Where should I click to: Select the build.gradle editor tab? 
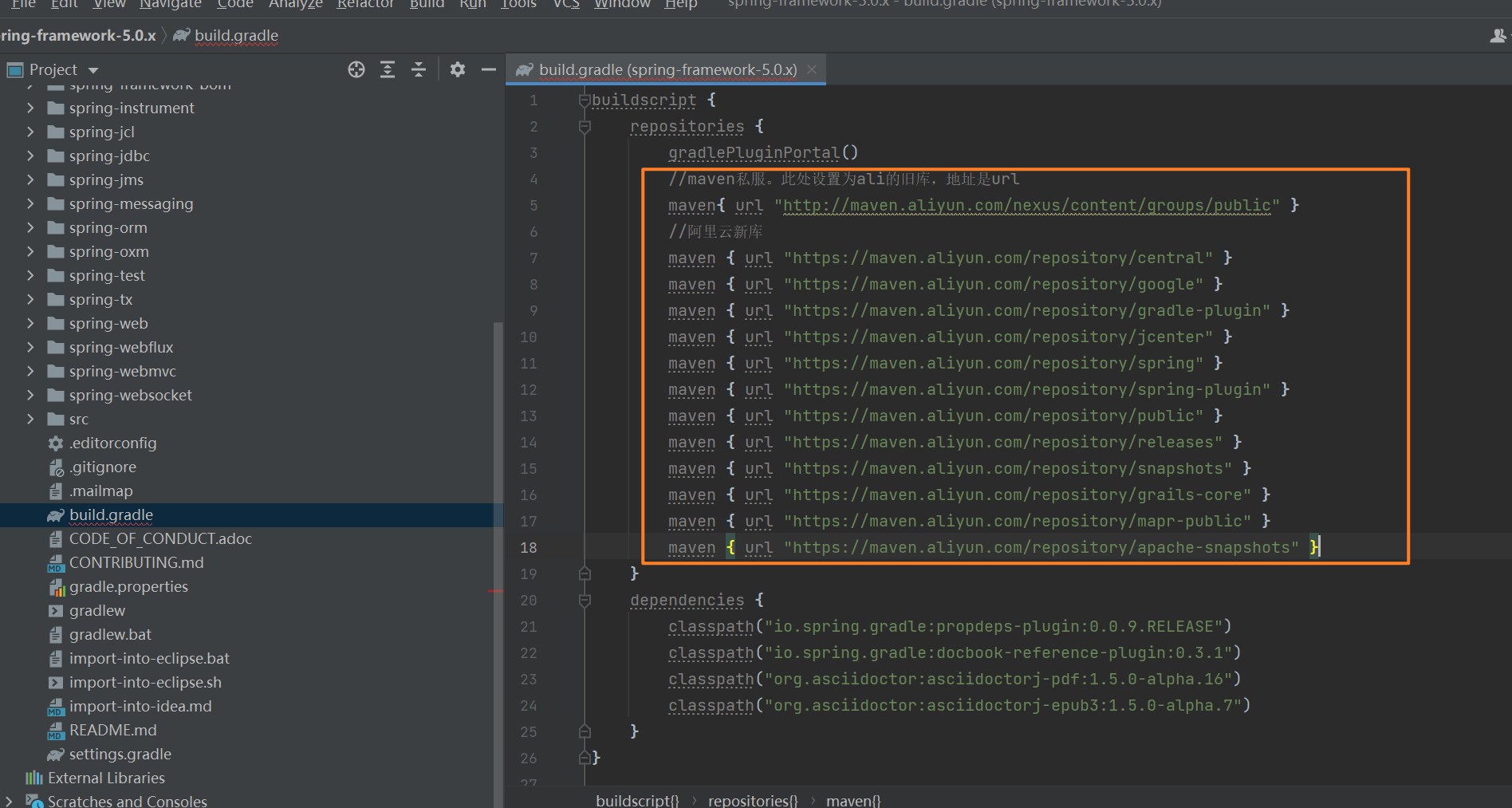coord(667,69)
